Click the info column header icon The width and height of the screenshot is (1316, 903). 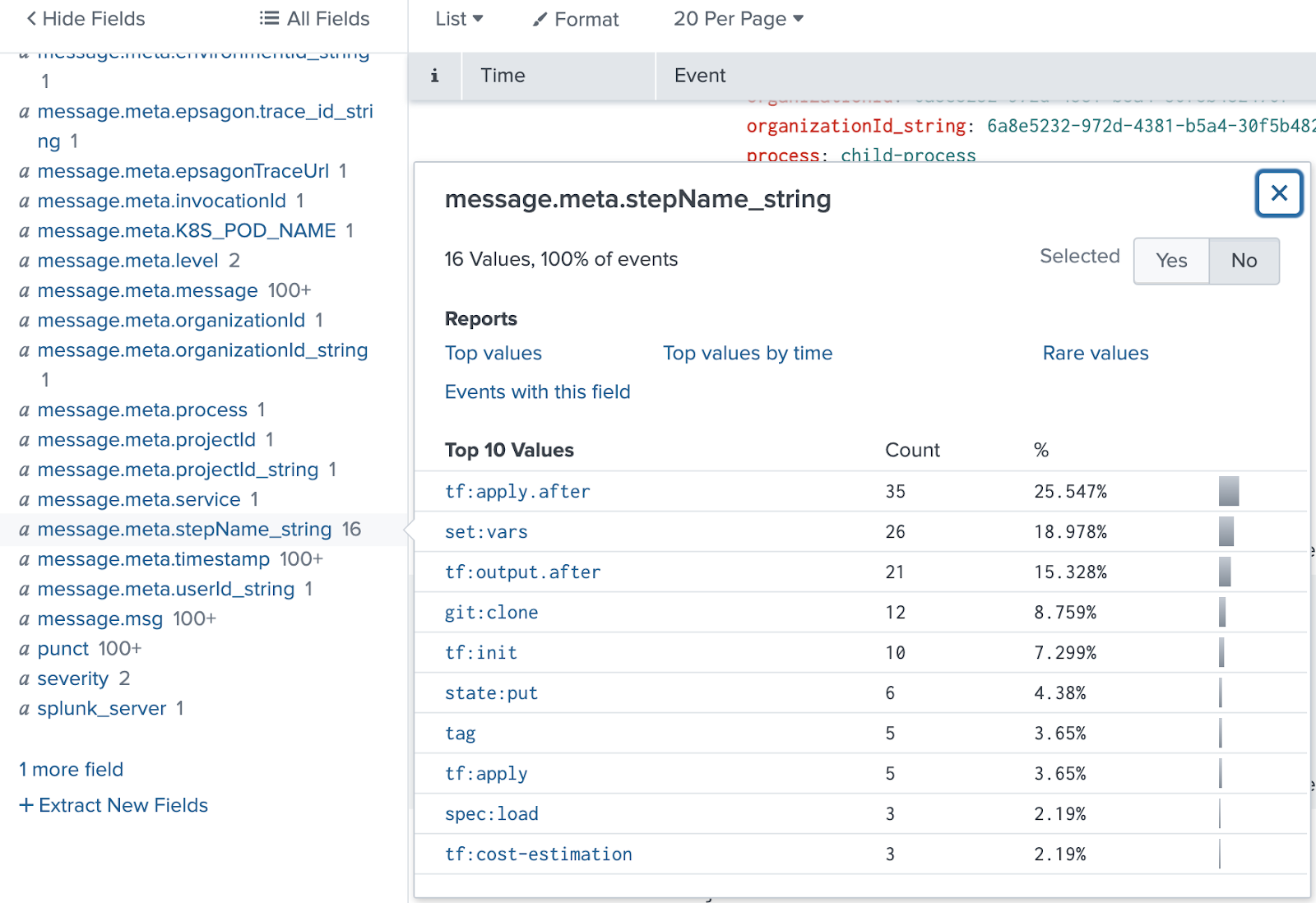[434, 76]
